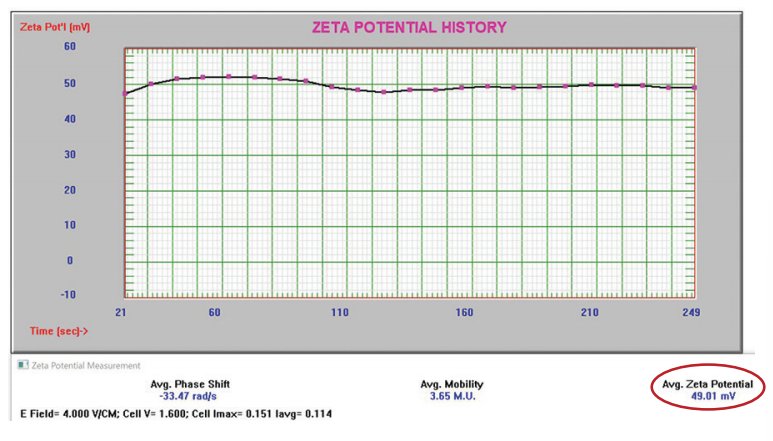Viewport: 773px width, 441px height.
Task: Click the 249 label on the time axis
Action: pyautogui.click(x=691, y=313)
